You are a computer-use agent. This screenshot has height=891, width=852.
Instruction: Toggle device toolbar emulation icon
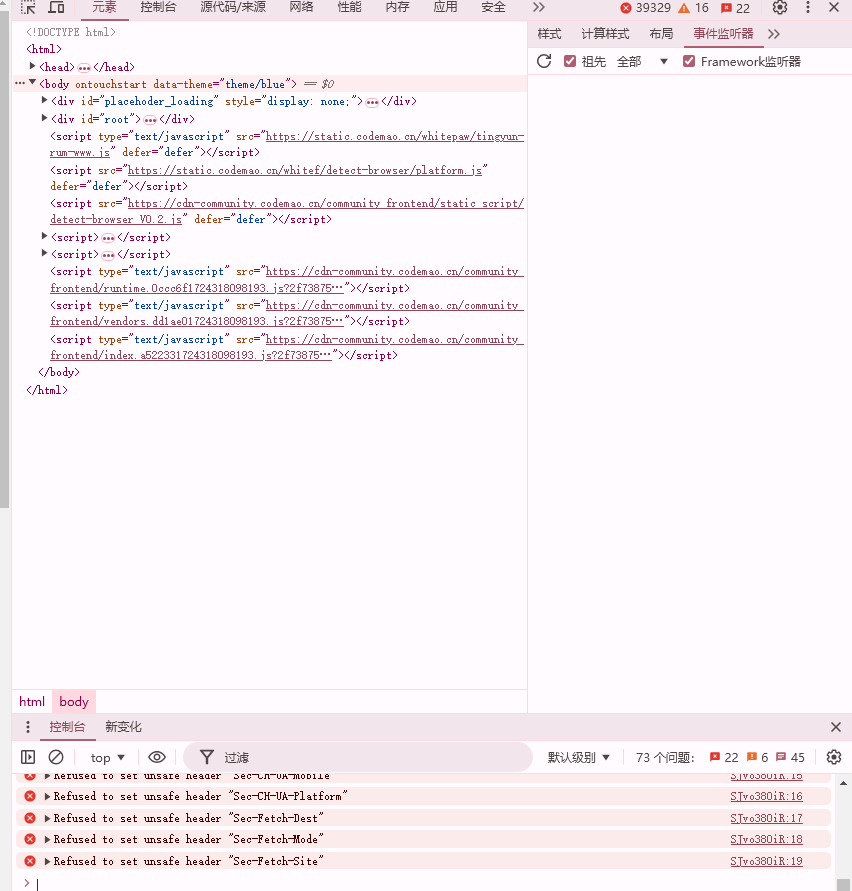[56, 7]
